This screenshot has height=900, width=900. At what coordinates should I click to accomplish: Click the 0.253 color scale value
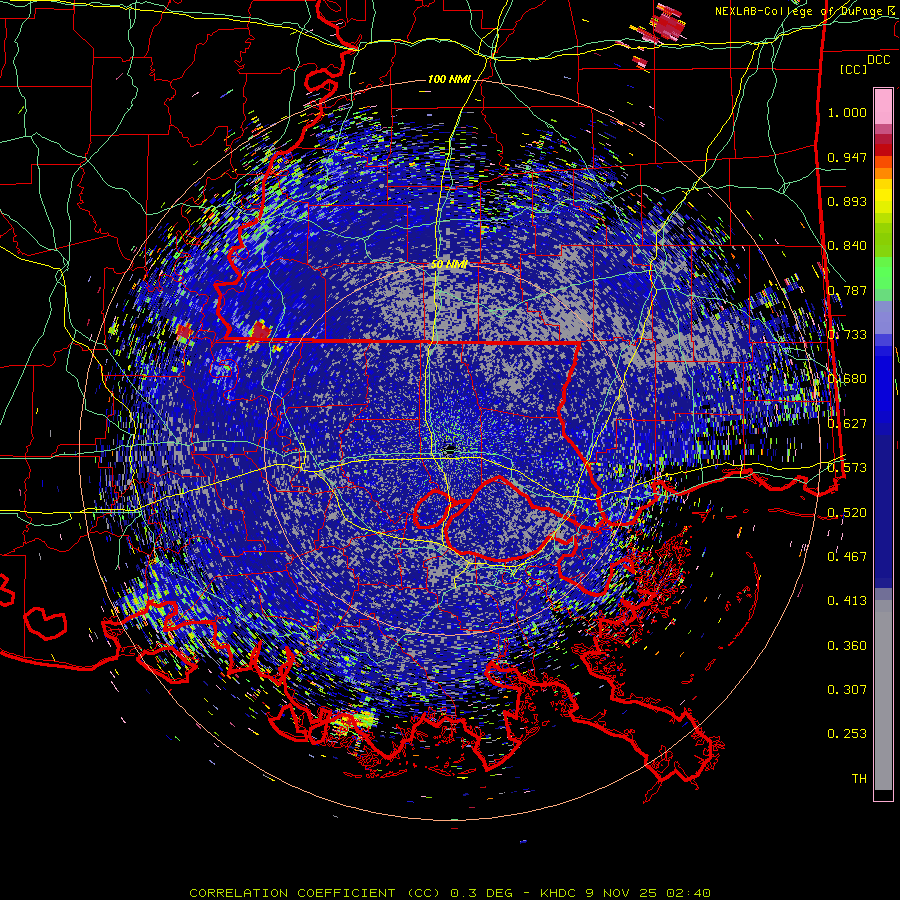(x=847, y=734)
